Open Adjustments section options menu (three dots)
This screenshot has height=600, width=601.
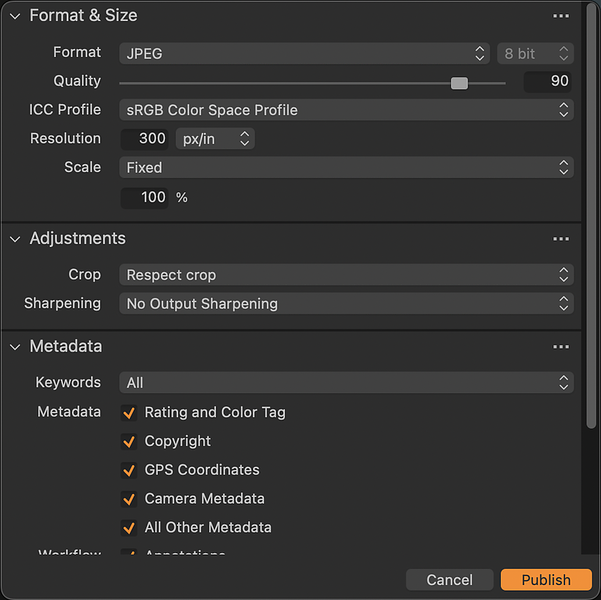click(x=561, y=239)
